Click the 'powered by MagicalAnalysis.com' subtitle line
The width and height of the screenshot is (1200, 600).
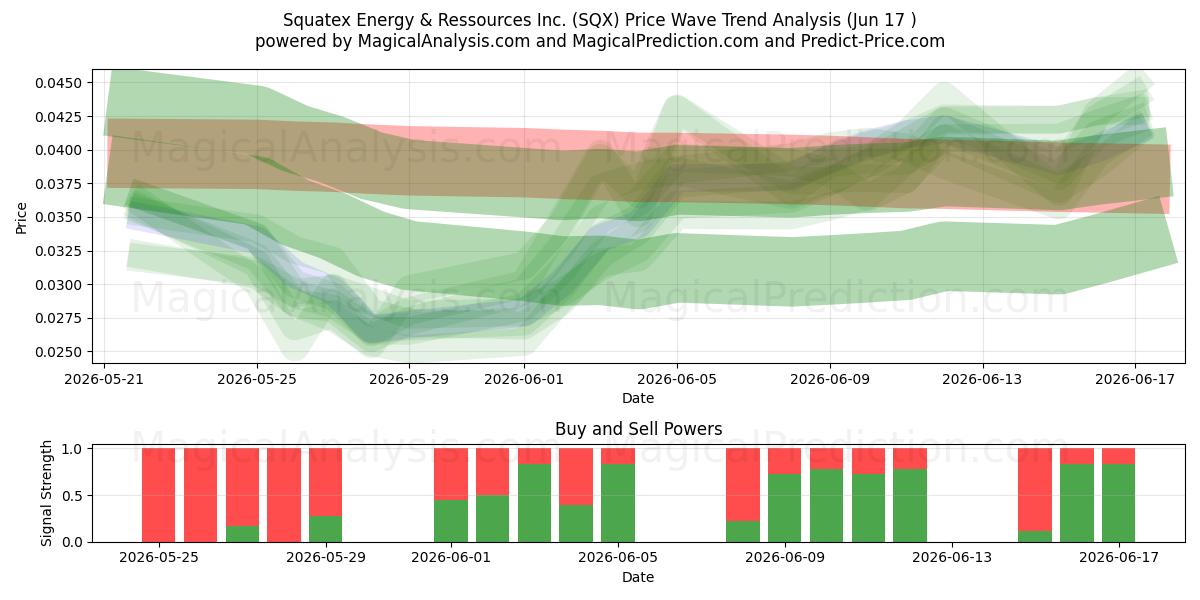click(x=600, y=41)
